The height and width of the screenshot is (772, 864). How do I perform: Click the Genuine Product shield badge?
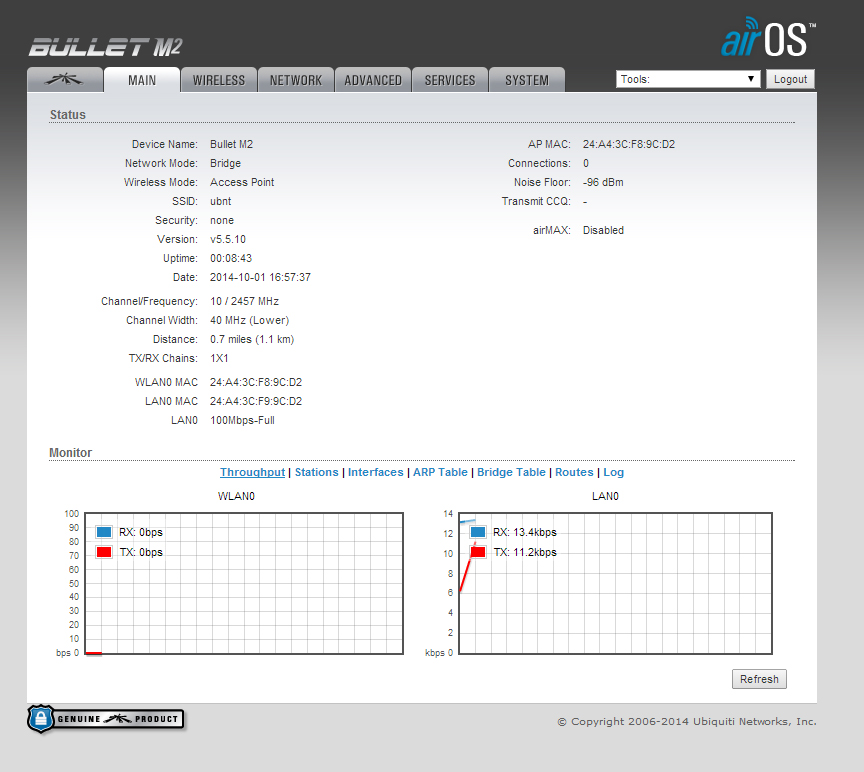point(105,719)
